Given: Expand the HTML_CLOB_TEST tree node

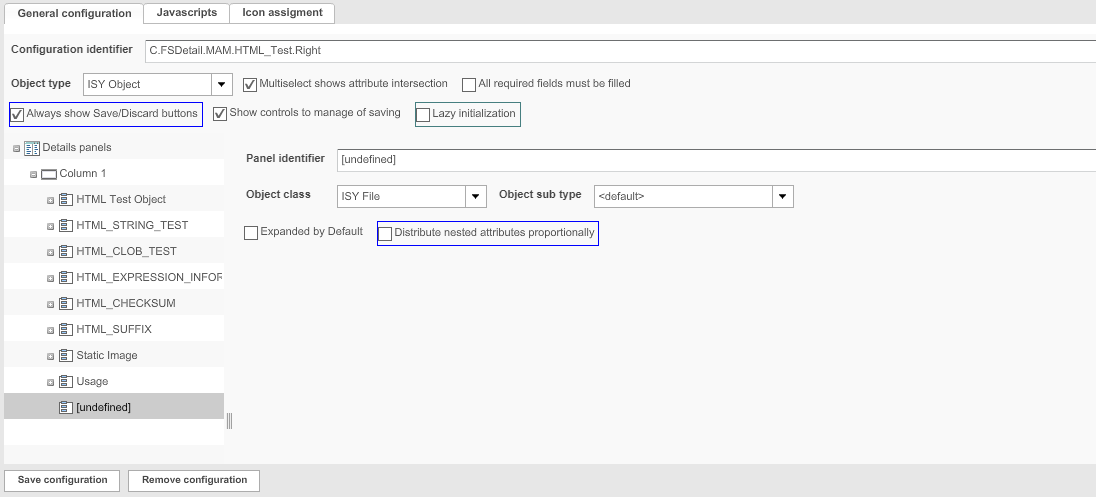Looking at the screenshot, I should (51, 252).
